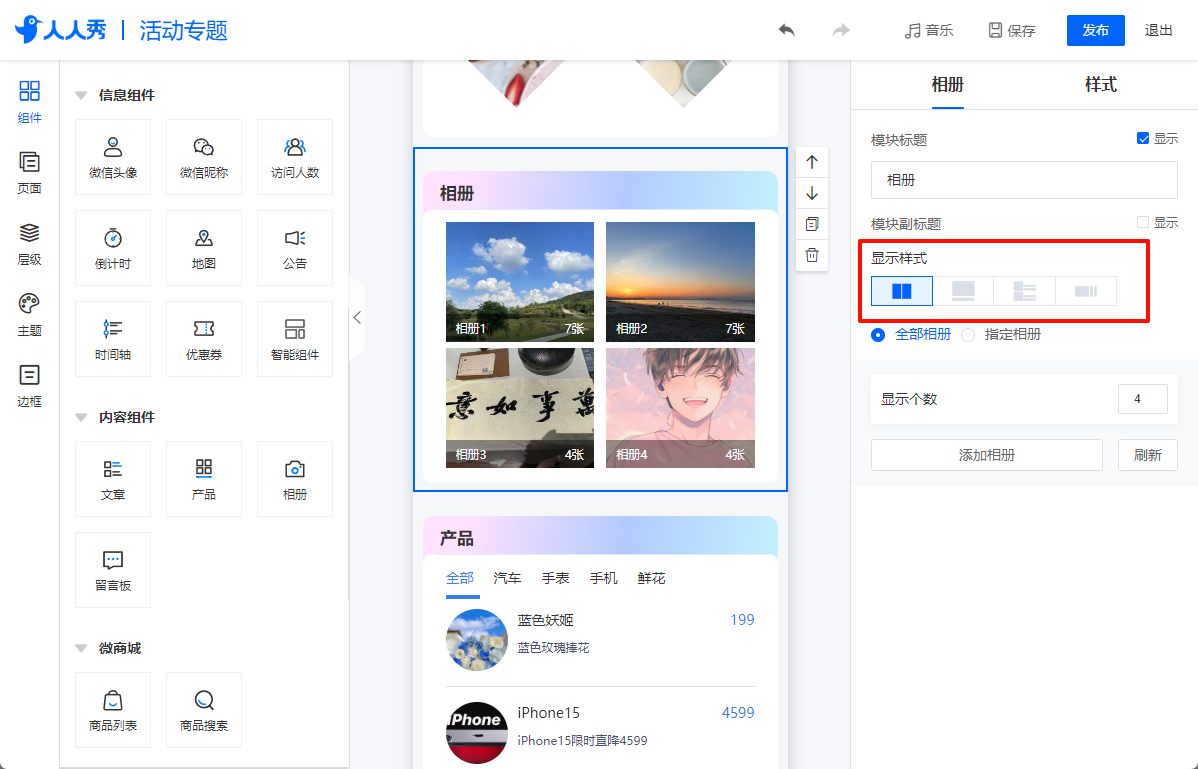Open the 主题 theme sidebar tab
Image resolution: width=1198 pixels, height=769 pixels.
[30, 315]
